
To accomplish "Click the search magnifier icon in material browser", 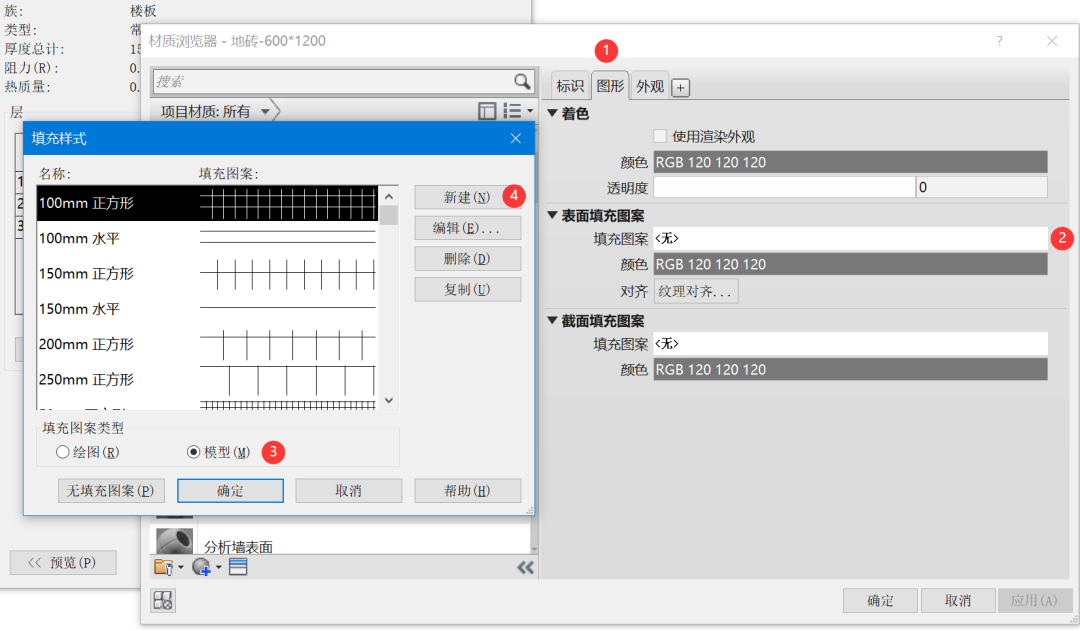I will click(522, 81).
